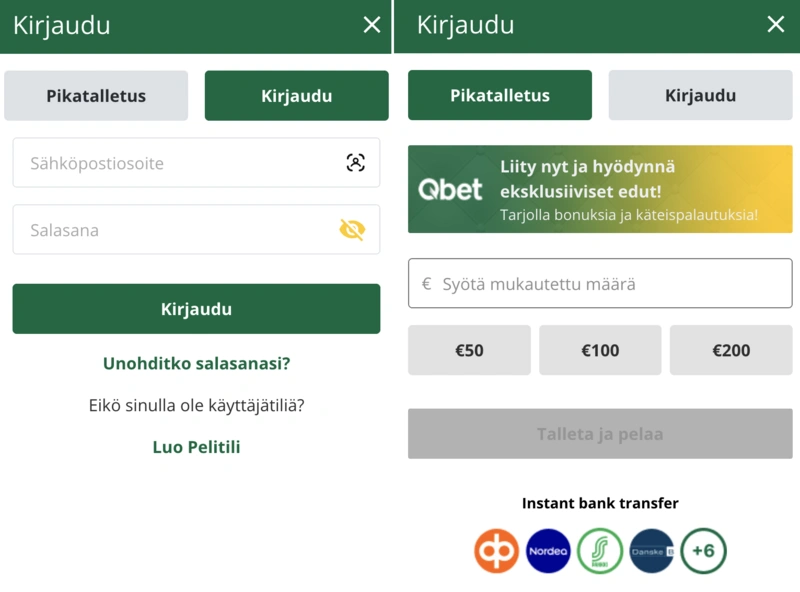Screen dimensions: 800x592
Task: Choose the €50 deposit amount
Action: 469,351
